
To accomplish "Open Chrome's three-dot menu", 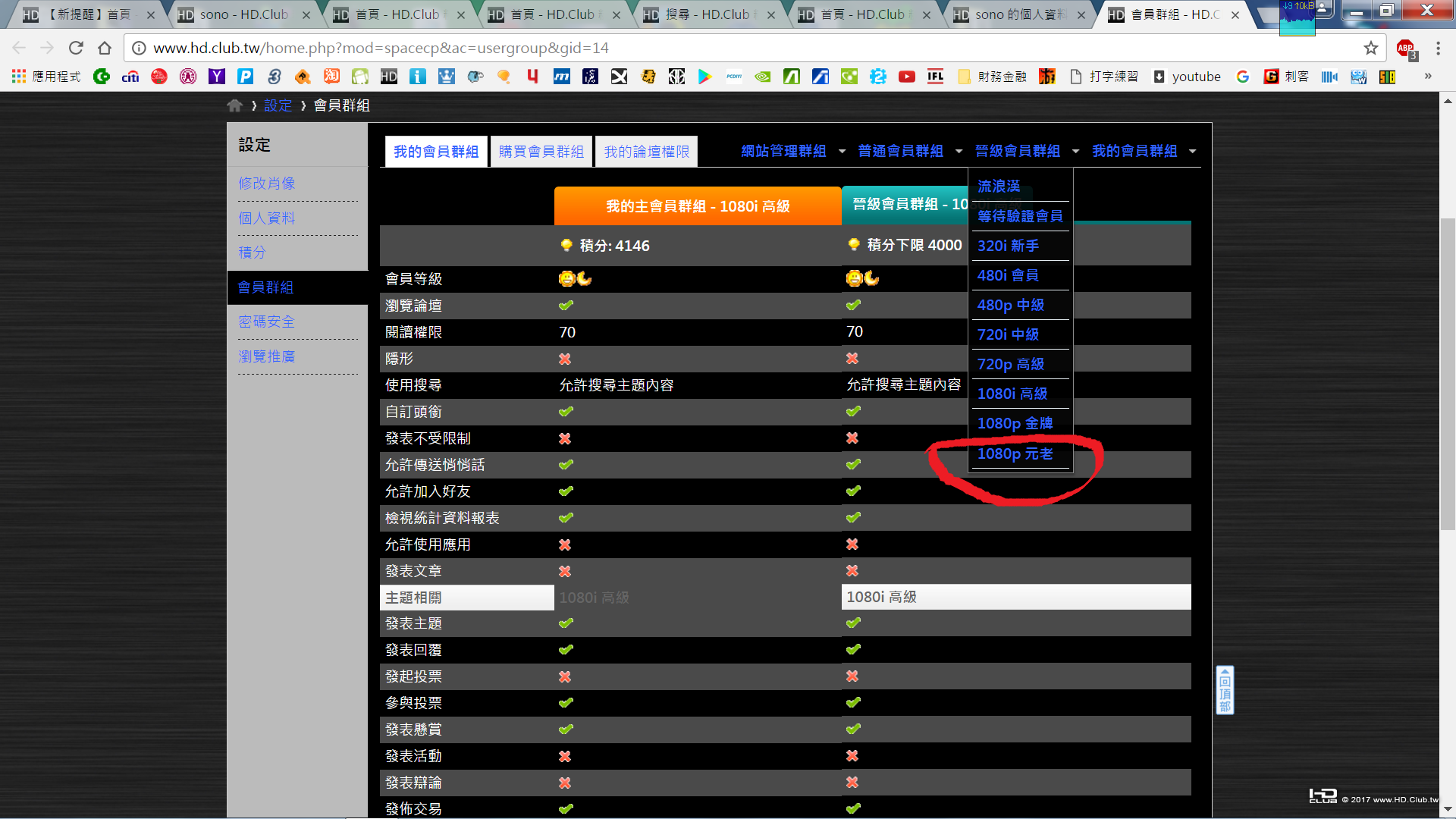I will 1438,48.
